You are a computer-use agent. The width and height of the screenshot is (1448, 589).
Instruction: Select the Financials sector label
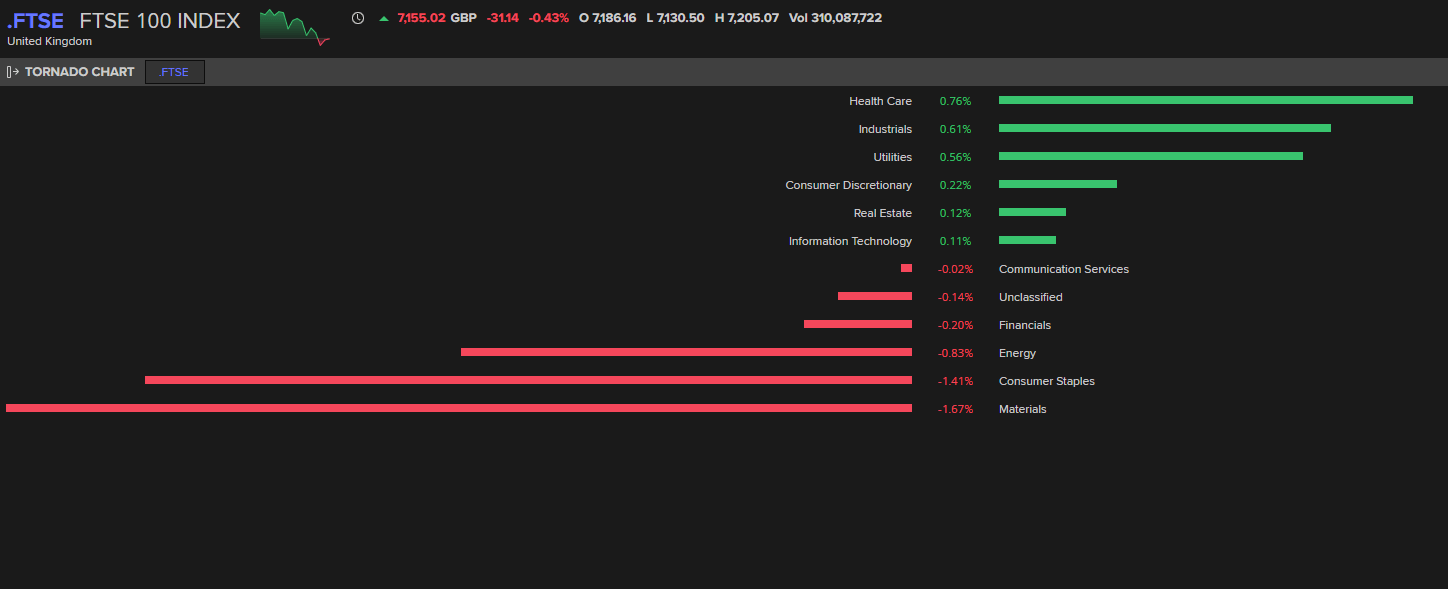1025,325
